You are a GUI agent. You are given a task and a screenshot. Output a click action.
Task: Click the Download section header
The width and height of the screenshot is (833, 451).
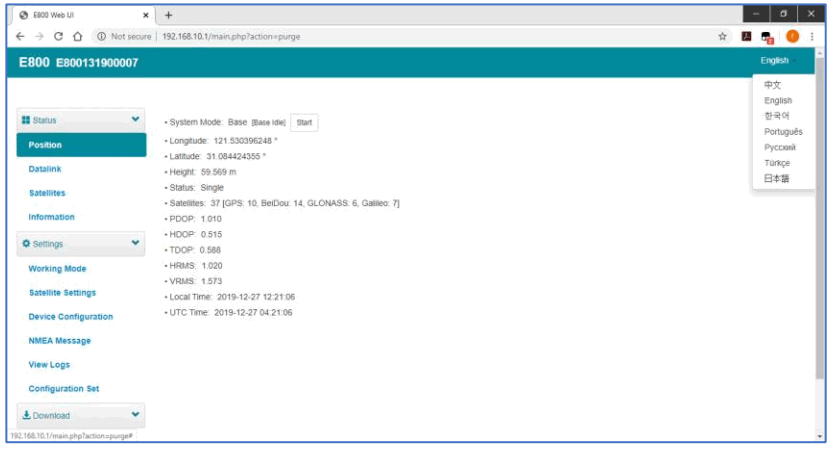click(x=81, y=415)
